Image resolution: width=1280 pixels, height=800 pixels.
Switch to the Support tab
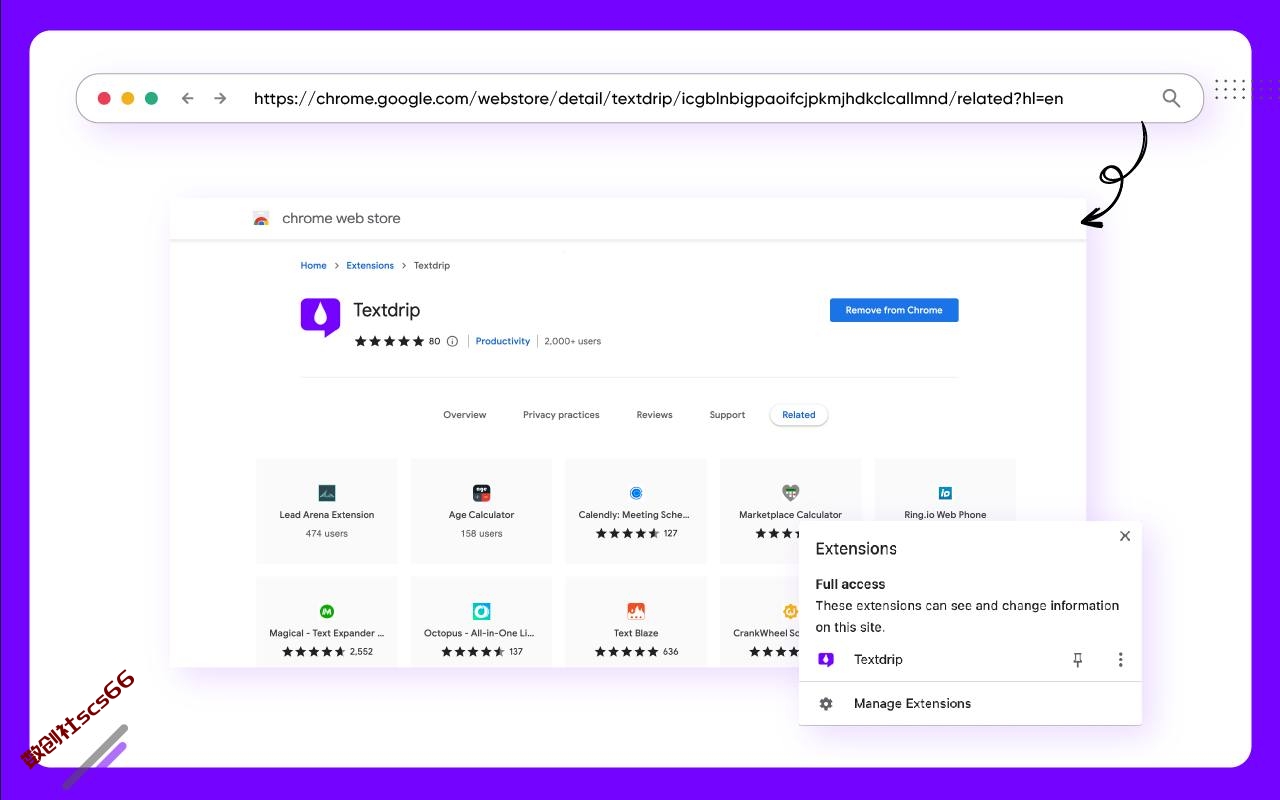click(727, 415)
